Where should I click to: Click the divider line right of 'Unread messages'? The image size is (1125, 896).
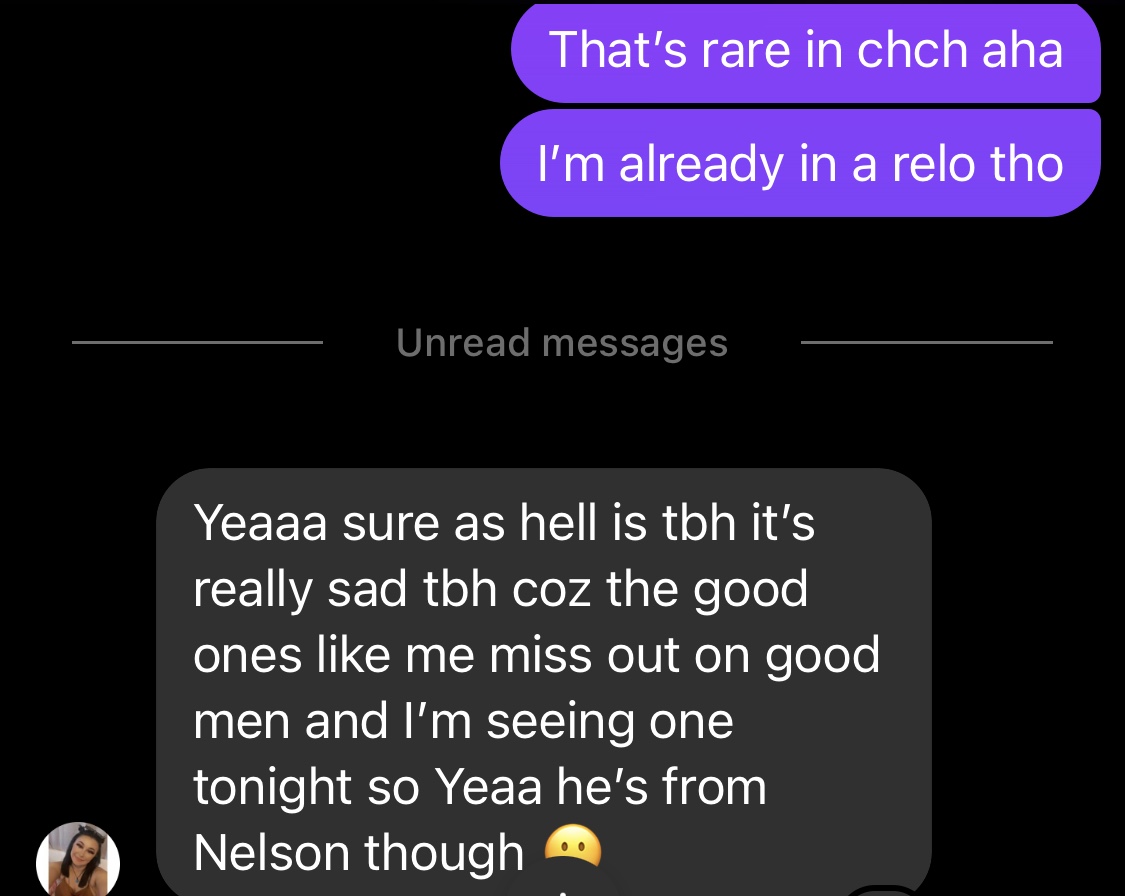pos(926,342)
